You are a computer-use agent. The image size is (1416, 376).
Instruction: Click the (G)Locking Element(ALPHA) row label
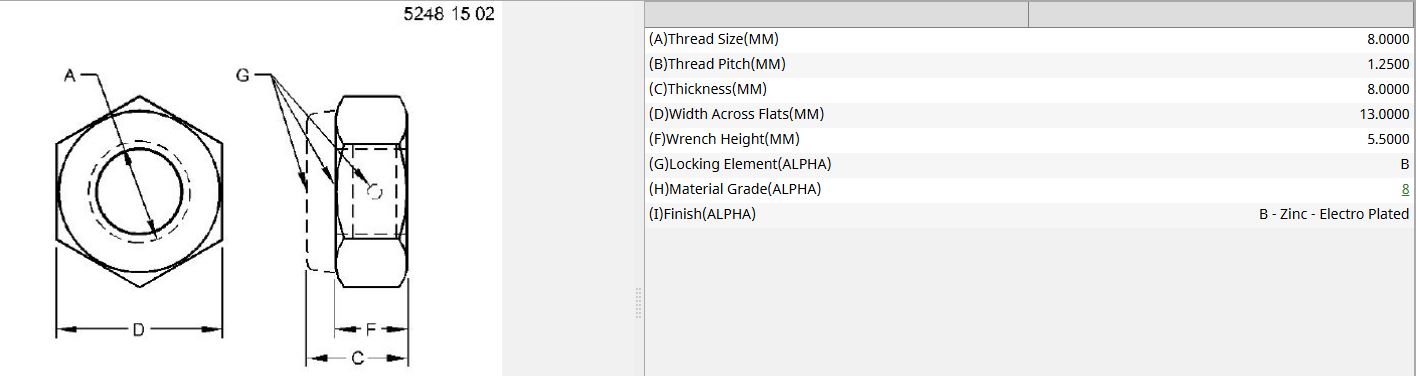(x=740, y=164)
